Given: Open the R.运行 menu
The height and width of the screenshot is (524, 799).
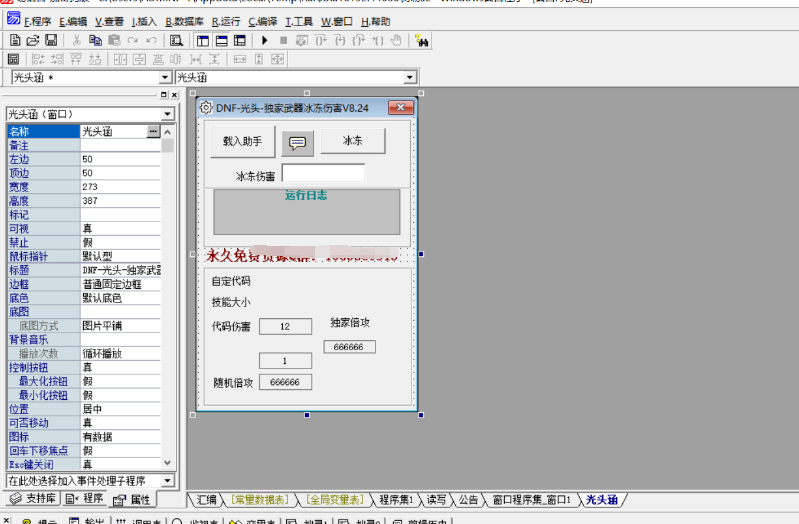Looking at the screenshot, I should pyautogui.click(x=227, y=21).
